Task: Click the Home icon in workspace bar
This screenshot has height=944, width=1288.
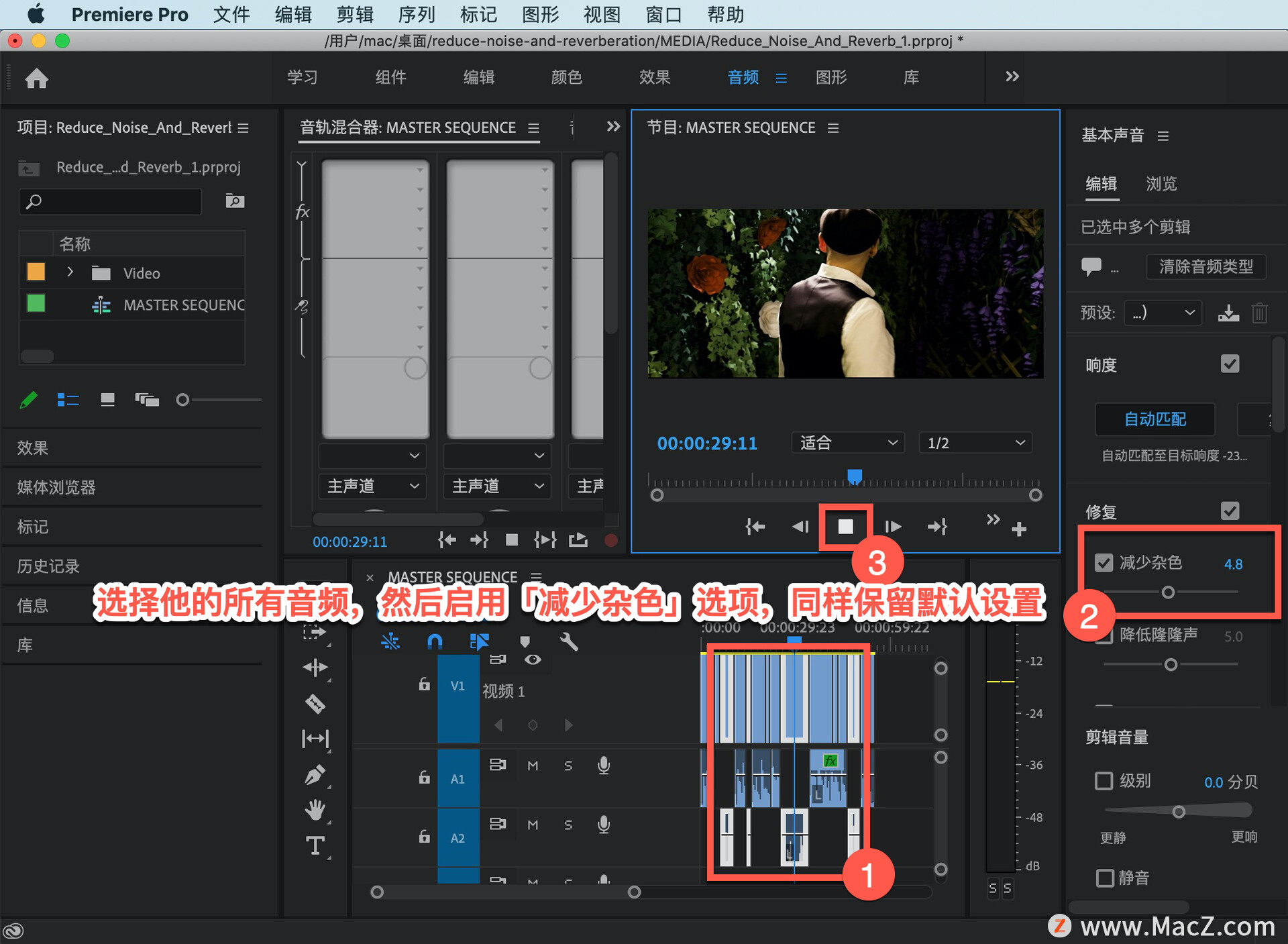Action: pos(37,78)
